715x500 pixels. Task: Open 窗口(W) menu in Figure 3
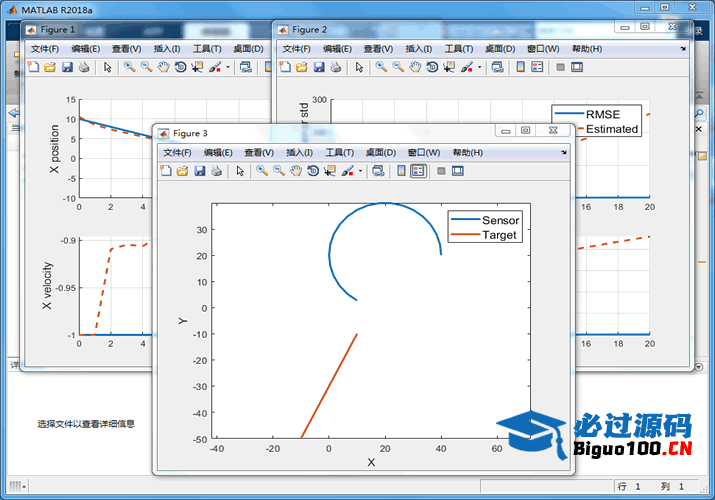424,153
